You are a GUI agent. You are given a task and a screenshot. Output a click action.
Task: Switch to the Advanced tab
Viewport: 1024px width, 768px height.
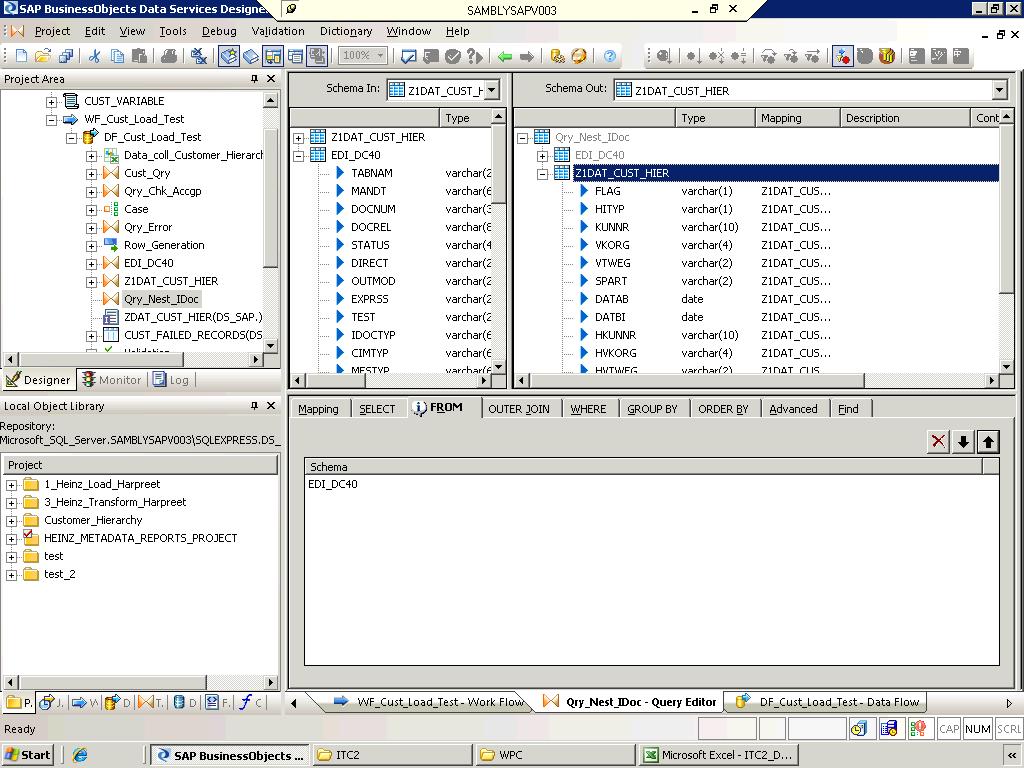793,409
